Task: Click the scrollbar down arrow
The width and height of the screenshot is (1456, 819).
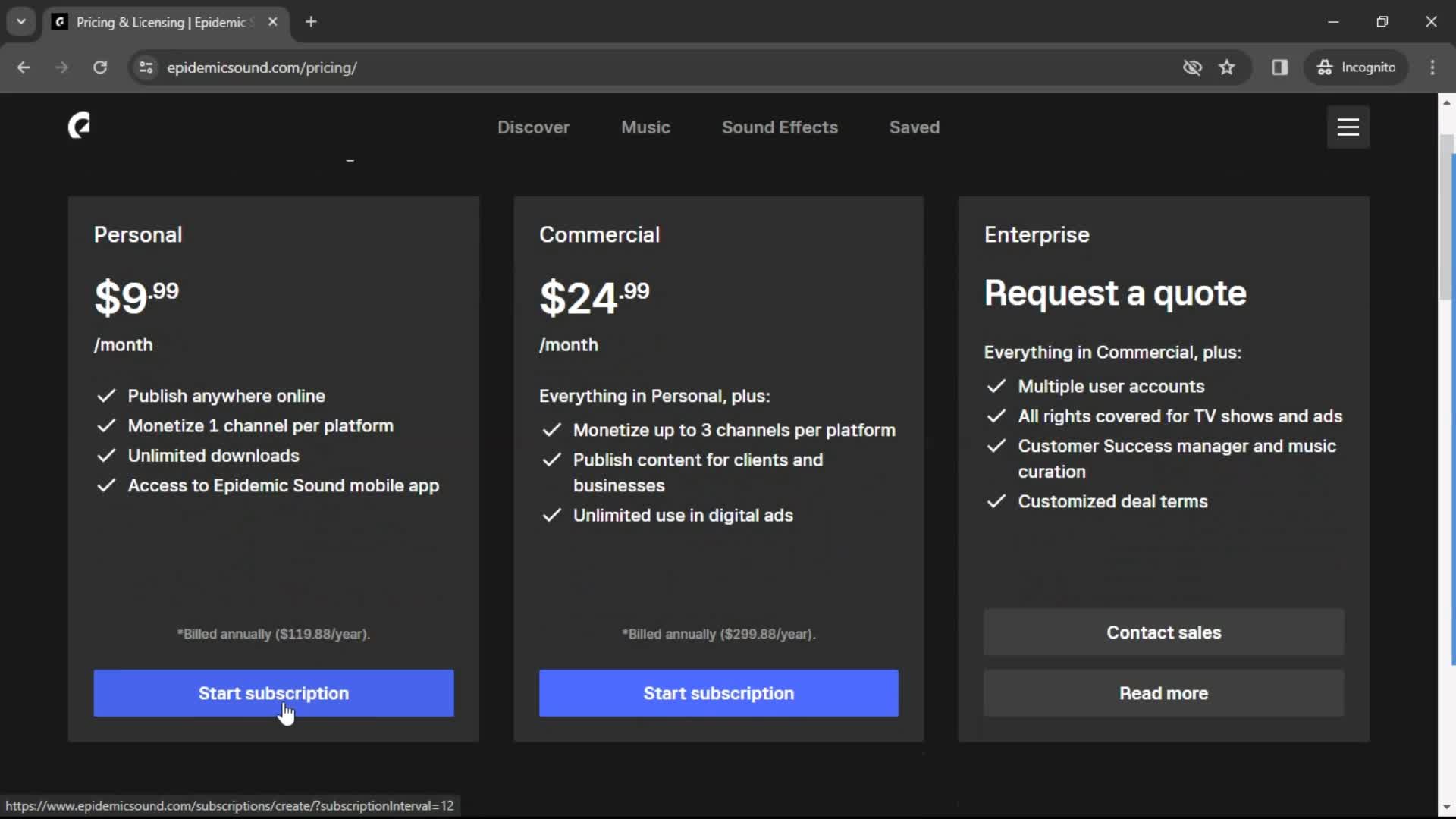Action: point(1447,808)
